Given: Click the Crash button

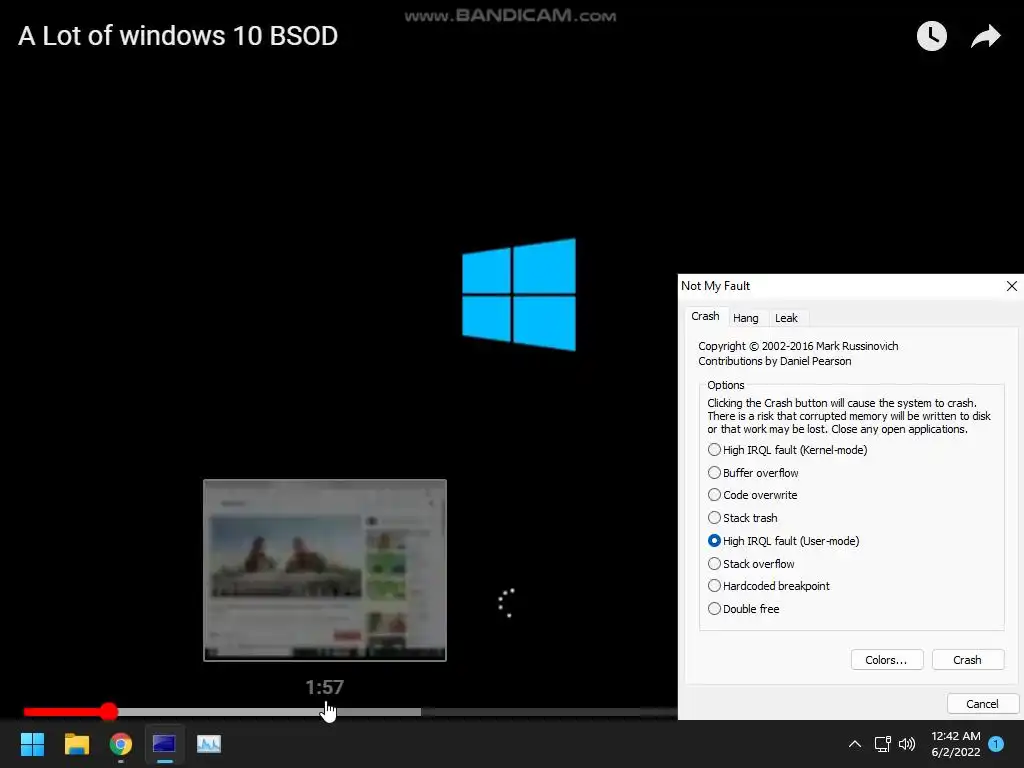Looking at the screenshot, I should (x=967, y=660).
